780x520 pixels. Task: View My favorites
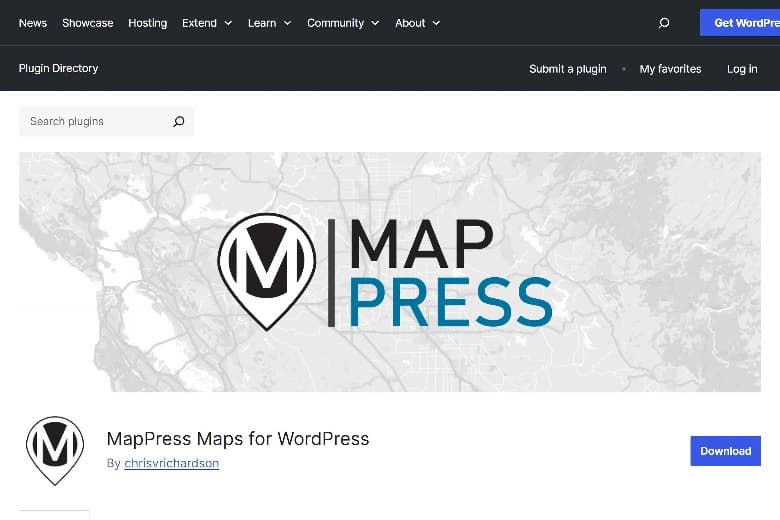tap(670, 69)
